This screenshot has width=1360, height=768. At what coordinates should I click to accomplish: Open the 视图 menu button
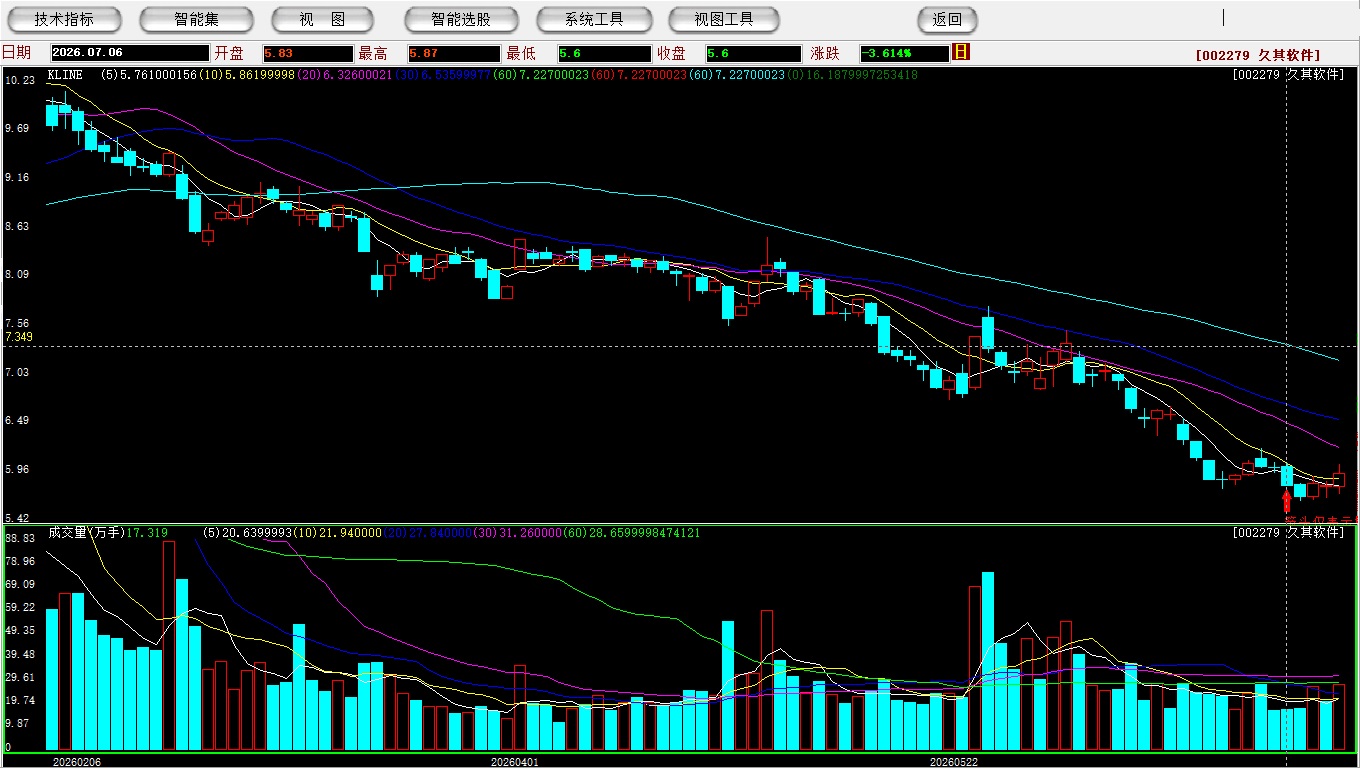(322, 19)
